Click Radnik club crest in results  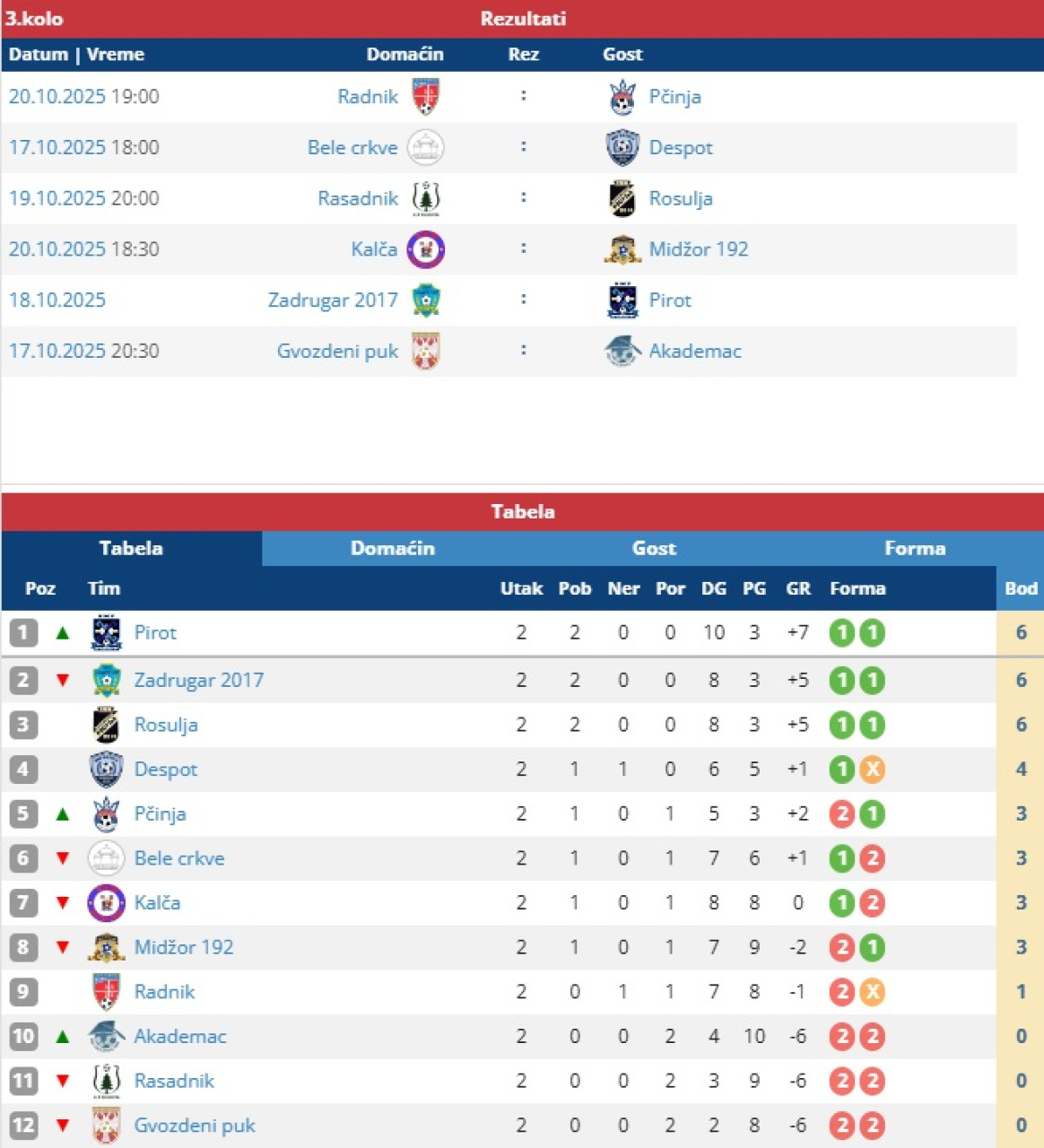tap(426, 97)
